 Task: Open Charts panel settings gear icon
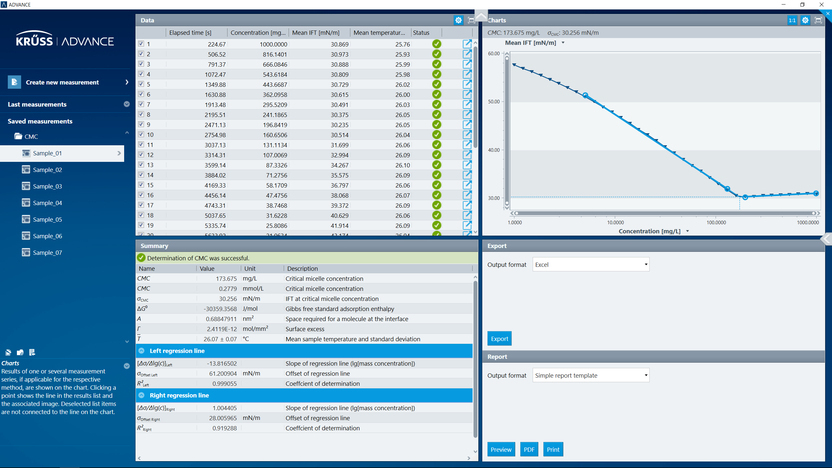pyautogui.click(x=805, y=20)
